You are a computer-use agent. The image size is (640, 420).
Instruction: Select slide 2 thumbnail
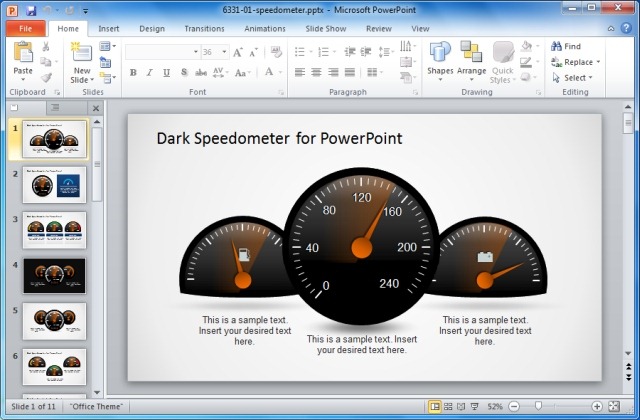(54, 184)
